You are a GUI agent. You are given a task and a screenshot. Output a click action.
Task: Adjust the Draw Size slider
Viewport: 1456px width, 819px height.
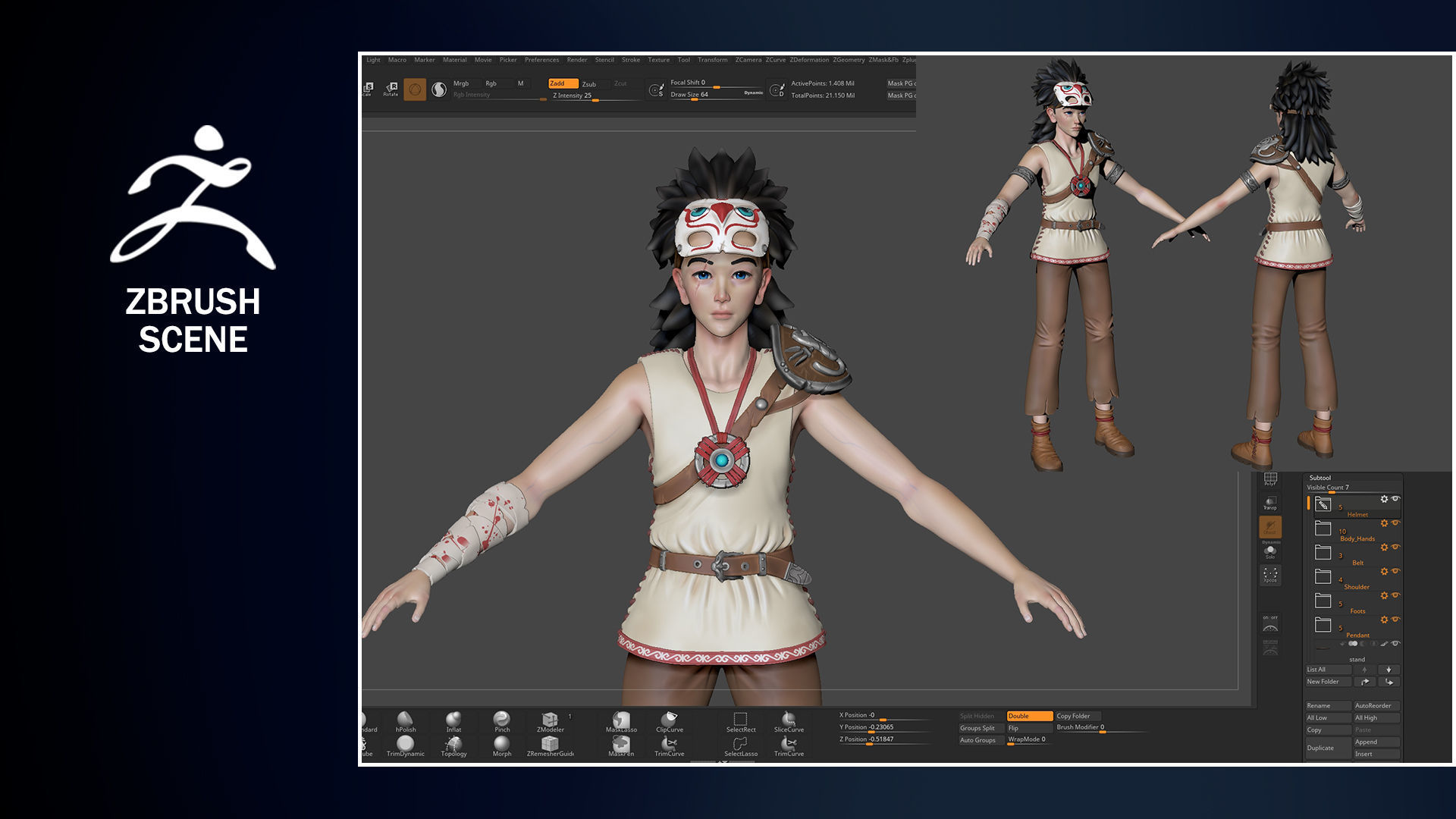point(716,96)
